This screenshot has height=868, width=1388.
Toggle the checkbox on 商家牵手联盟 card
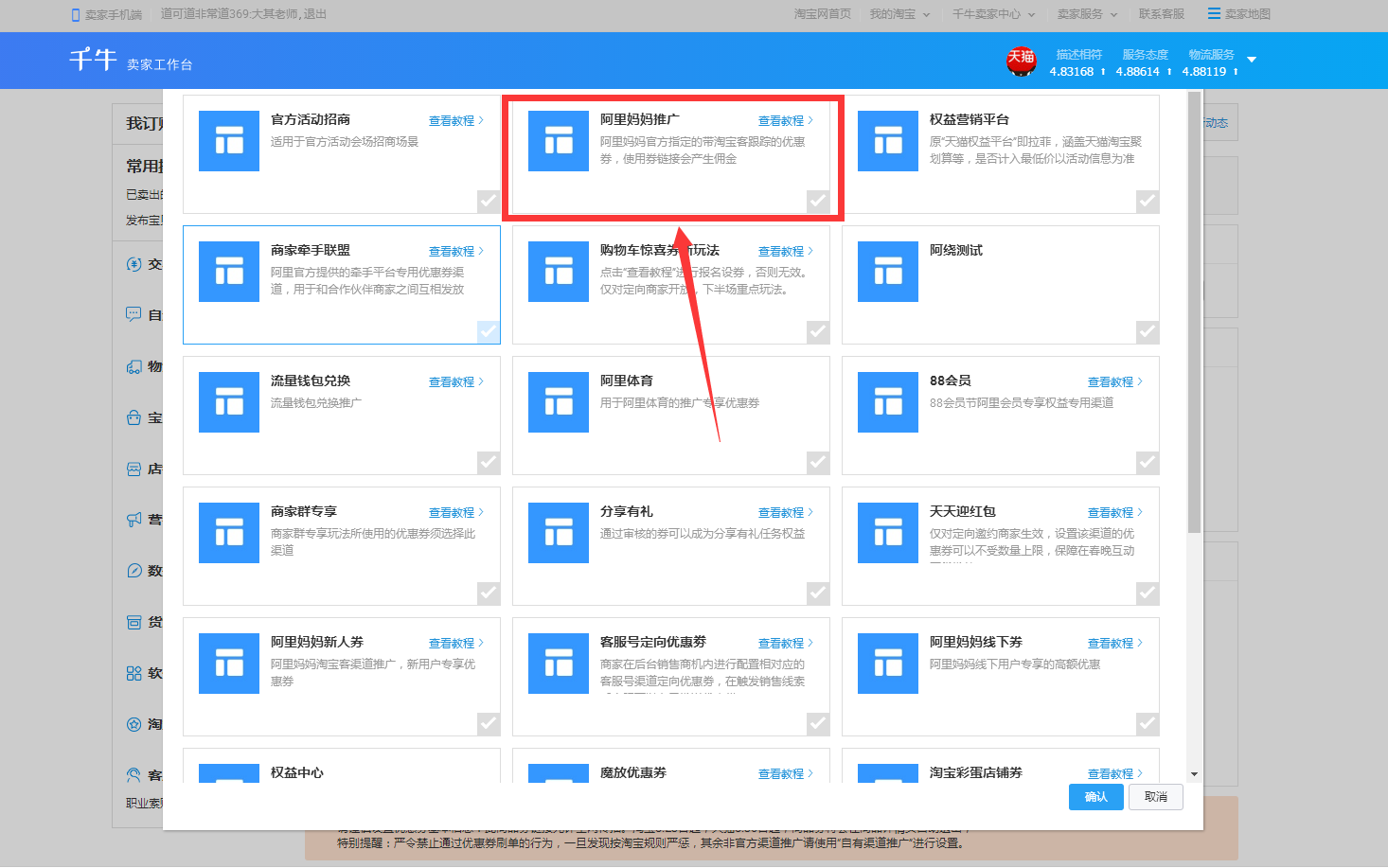tap(489, 332)
